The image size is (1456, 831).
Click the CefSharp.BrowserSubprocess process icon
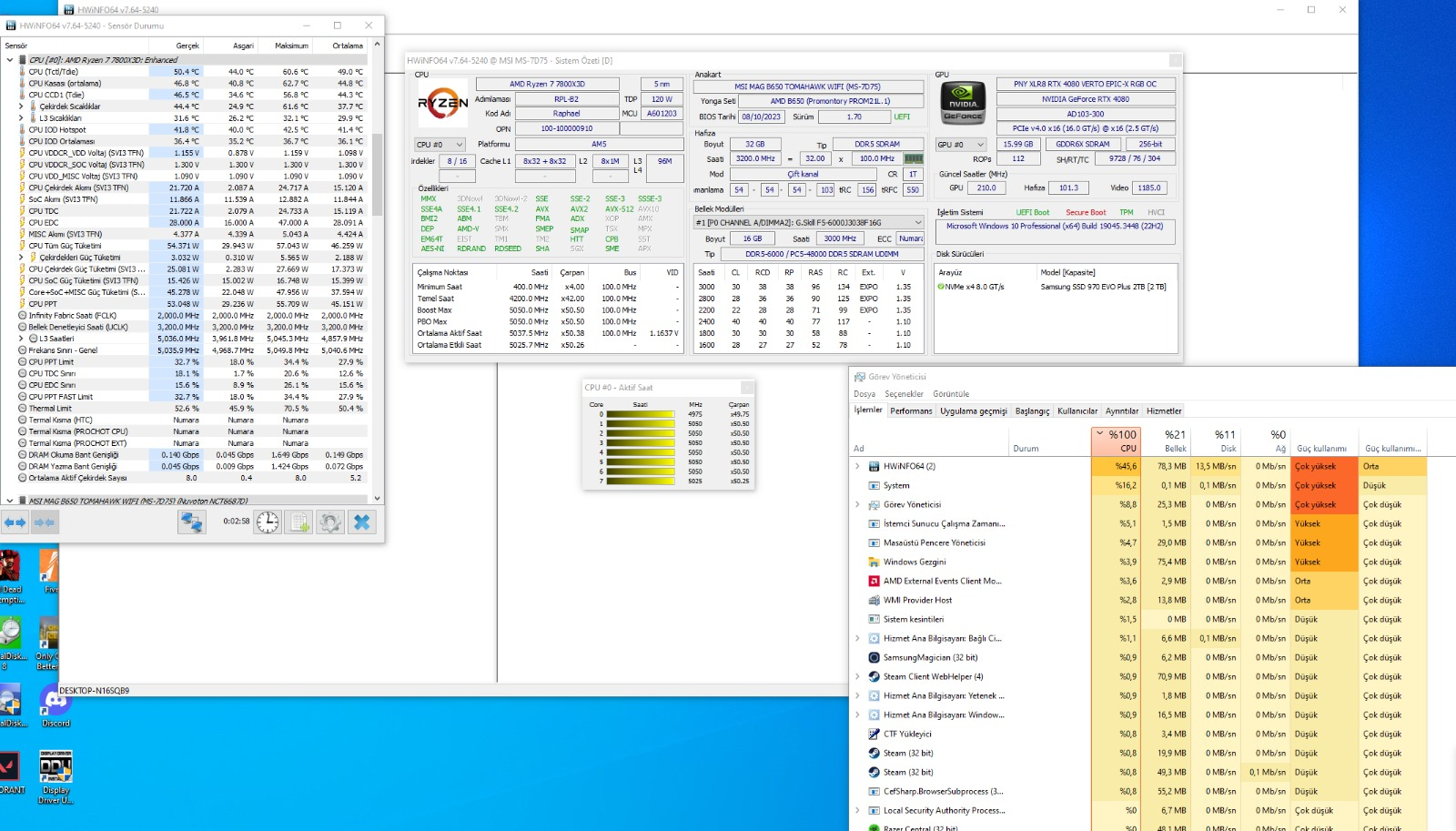874,791
